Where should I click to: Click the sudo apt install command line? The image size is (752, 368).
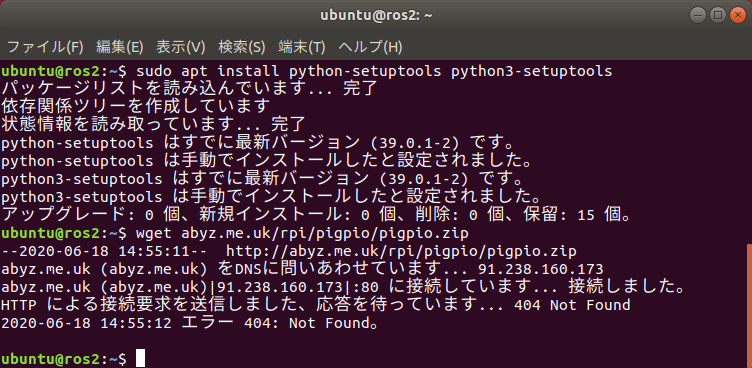tap(307, 71)
